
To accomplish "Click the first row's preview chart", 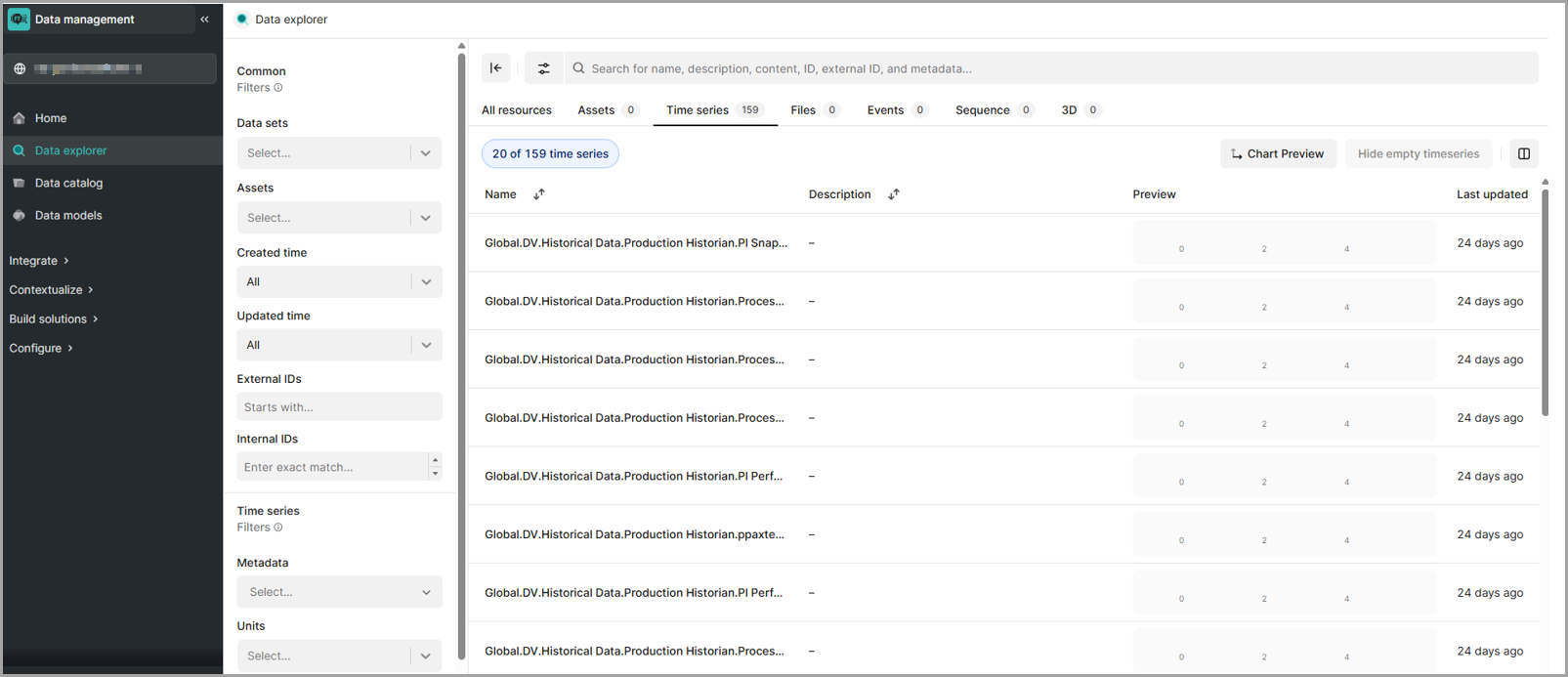I will pos(1285,243).
